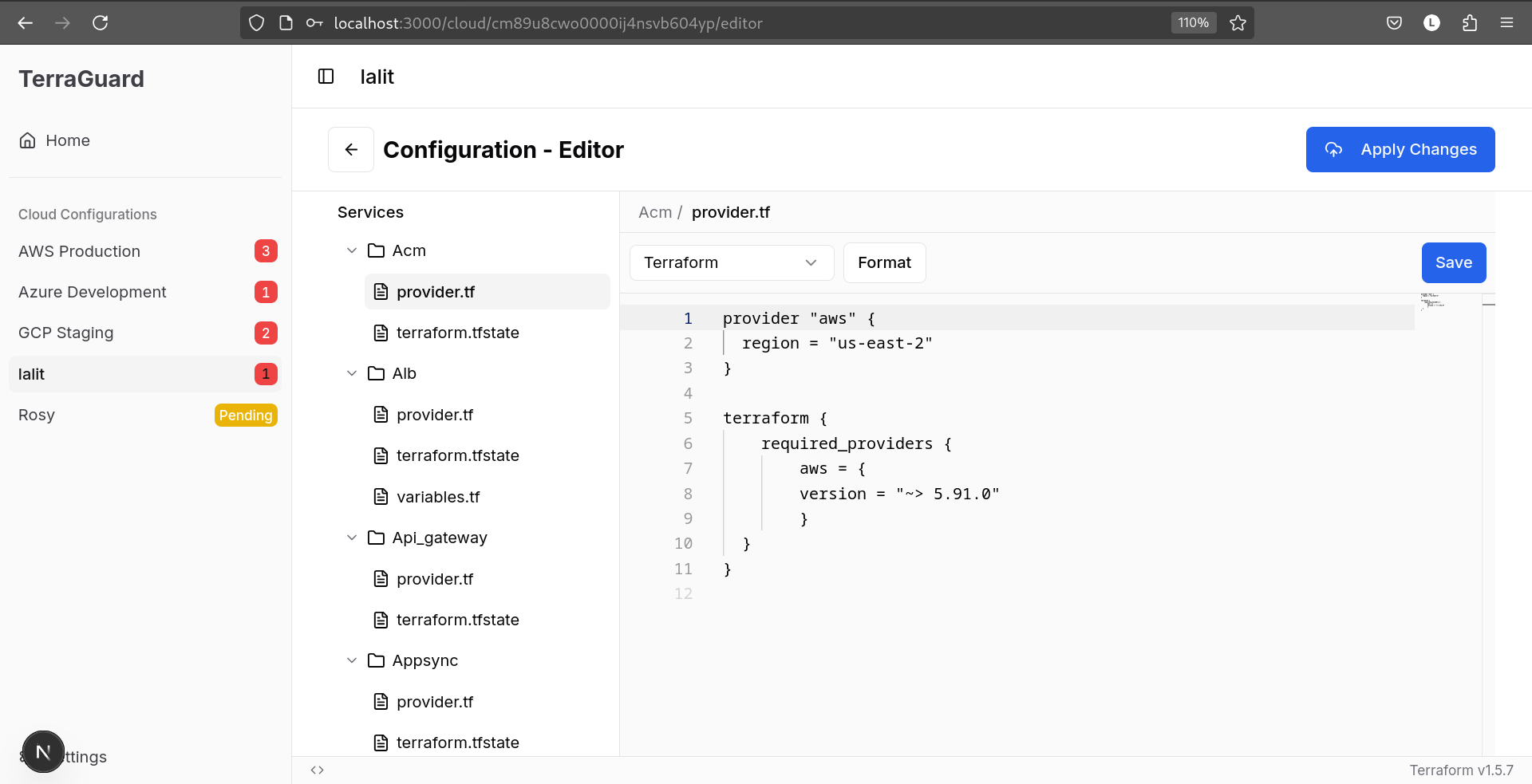Click the back arrow beside Configuration - Editor
Screen dimensions: 1532x784
[351, 149]
